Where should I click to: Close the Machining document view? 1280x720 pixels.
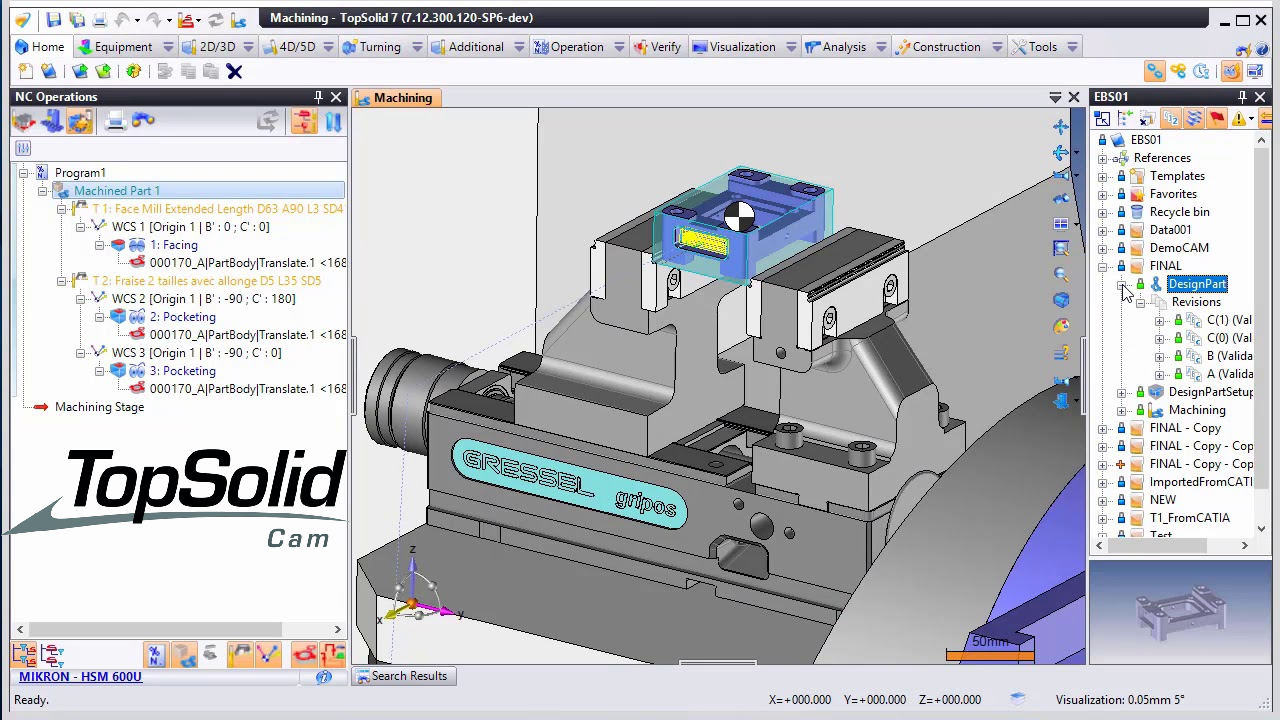(x=1074, y=97)
